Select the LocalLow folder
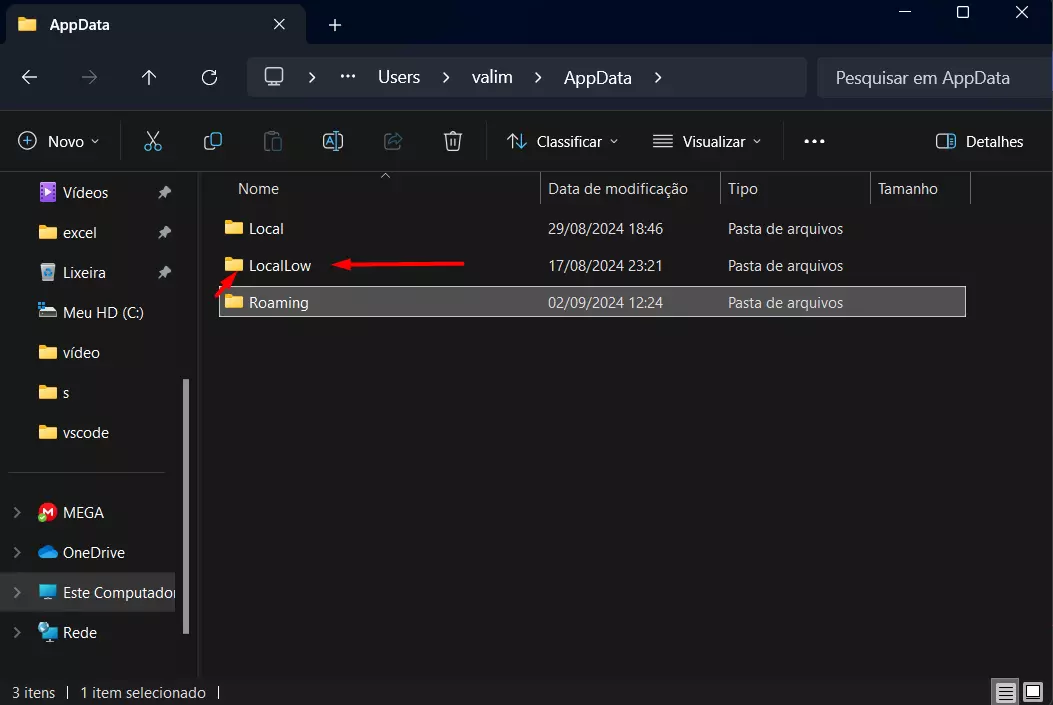1053x705 pixels. pos(280,266)
